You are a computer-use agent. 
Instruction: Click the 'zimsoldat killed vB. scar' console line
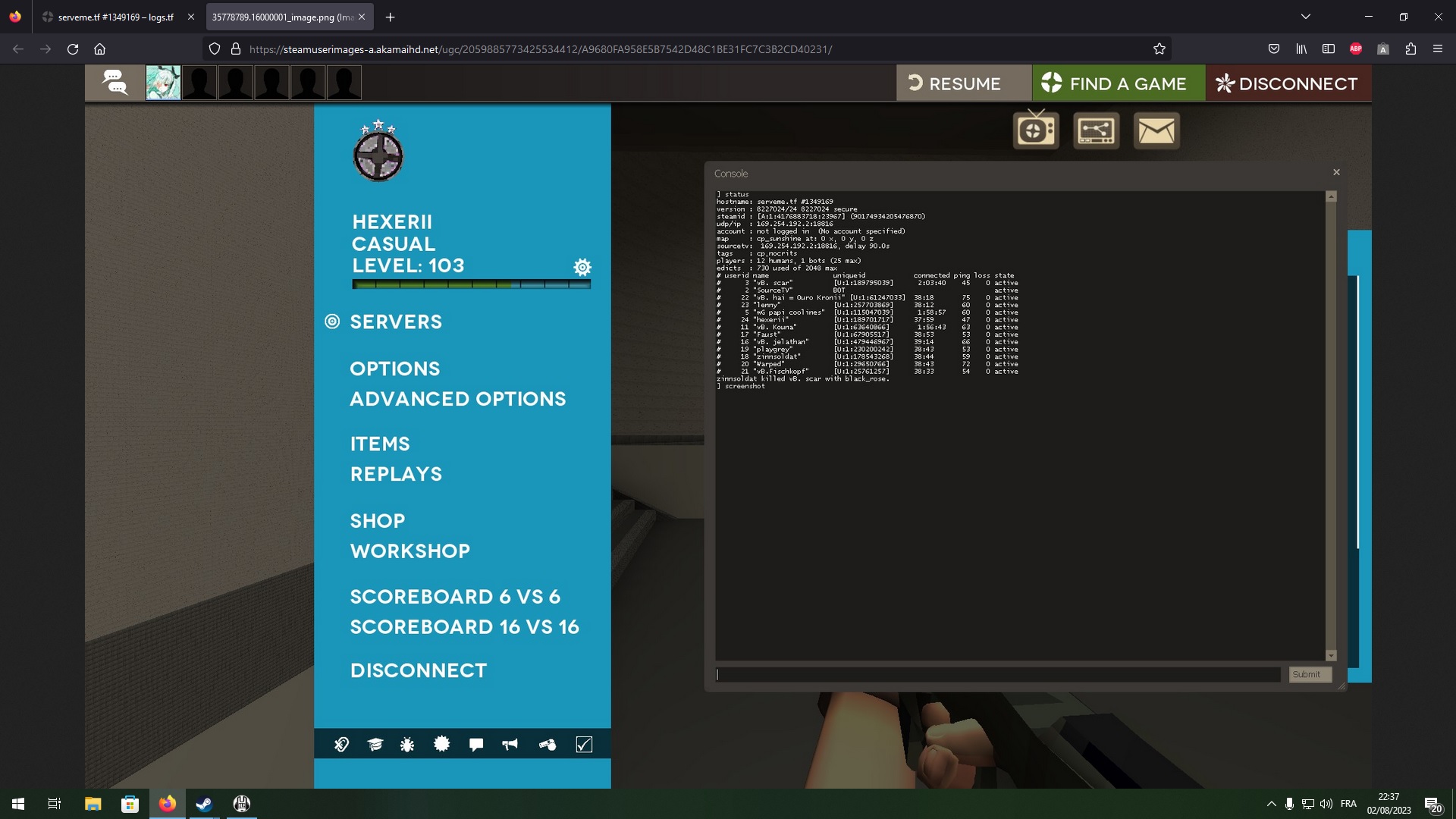802,378
